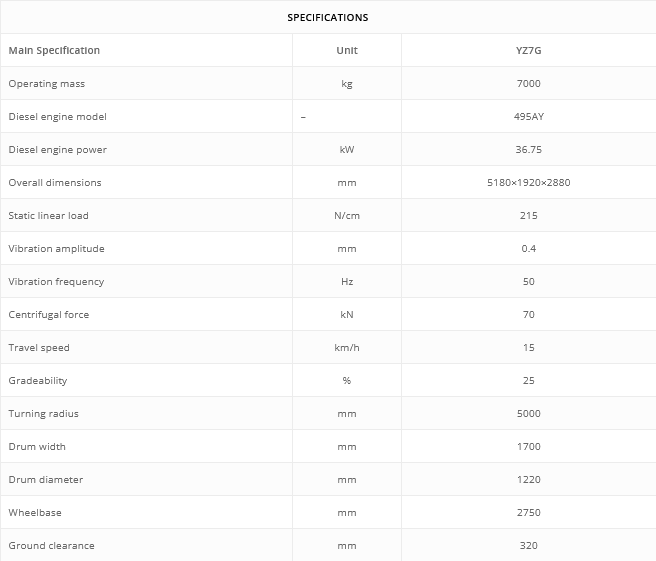This screenshot has width=656, height=561.
Task: Click the Unit column header
Action: pos(347,51)
